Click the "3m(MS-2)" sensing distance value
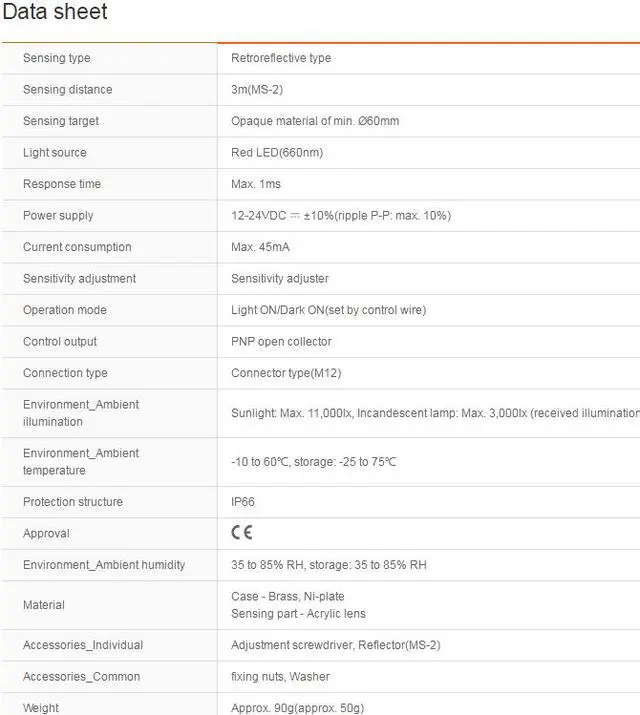The image size is (640, 715). point(257,90)
